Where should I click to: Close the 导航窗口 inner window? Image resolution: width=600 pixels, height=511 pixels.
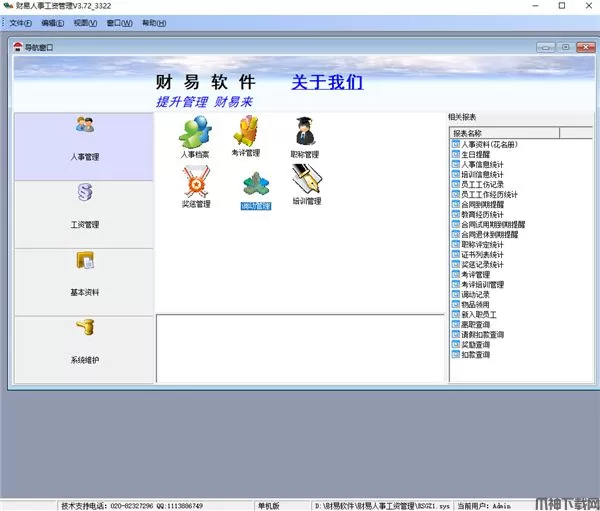point(585,47)
